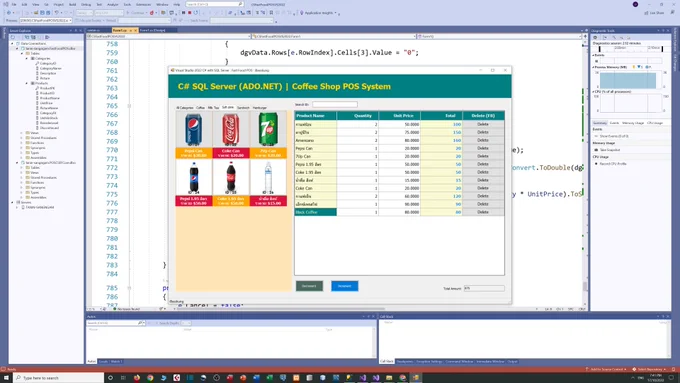Click the Search ID input field
This screenshot has width=680, height=383.
(x=335, y=105)
